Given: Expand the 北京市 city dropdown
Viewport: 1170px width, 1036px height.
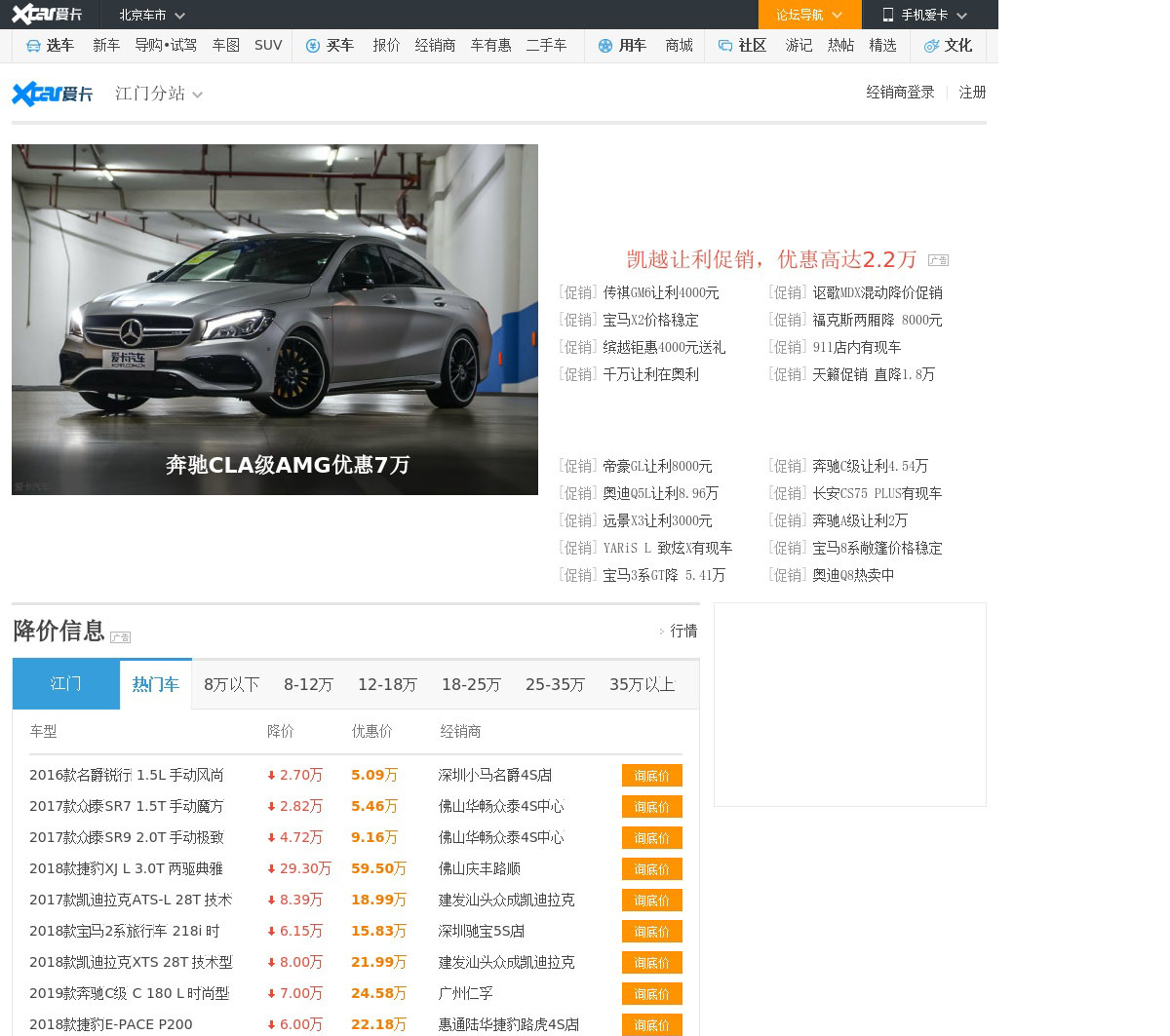Looking at the screenshot, I should click(151, 15).
